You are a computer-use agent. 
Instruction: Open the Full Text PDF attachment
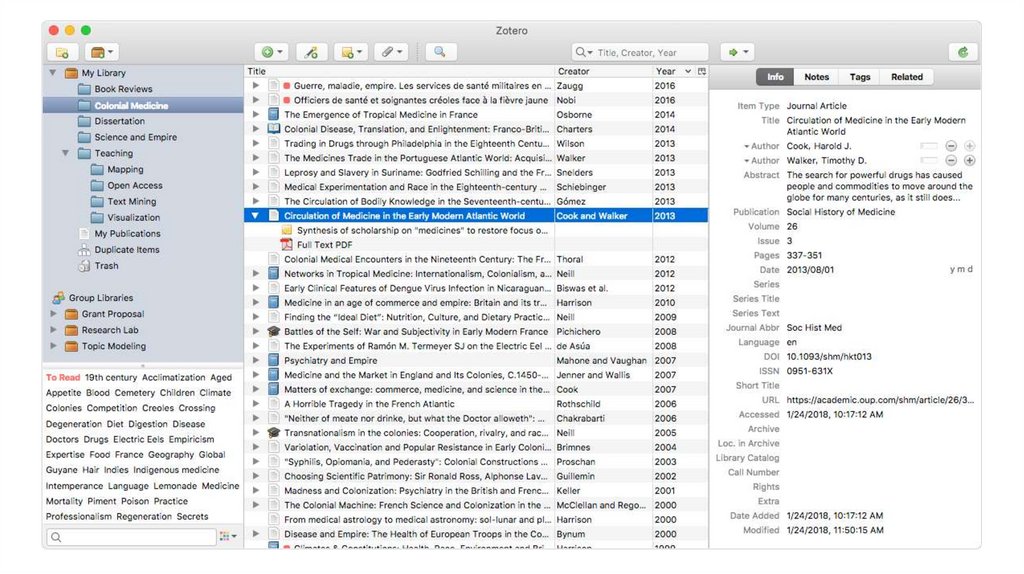(324, 245)
